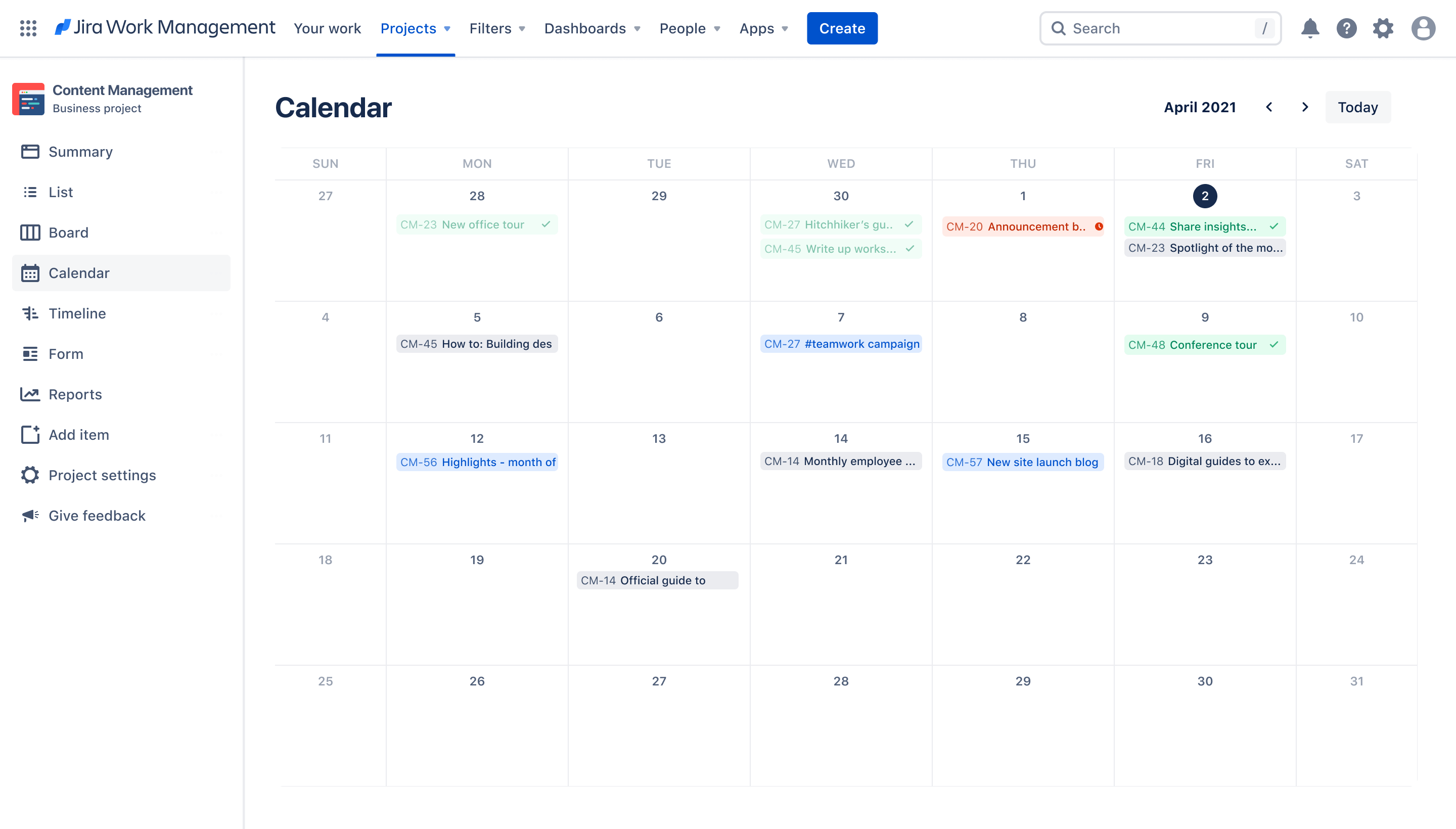Click the Form icon in sidebar
The image size is (1456, 829).
(30, 353)
